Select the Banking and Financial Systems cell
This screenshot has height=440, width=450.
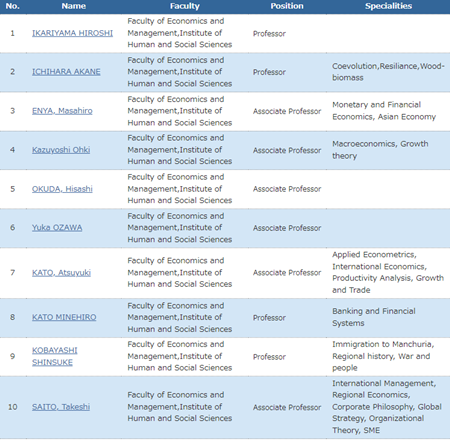tap(388, 317)
